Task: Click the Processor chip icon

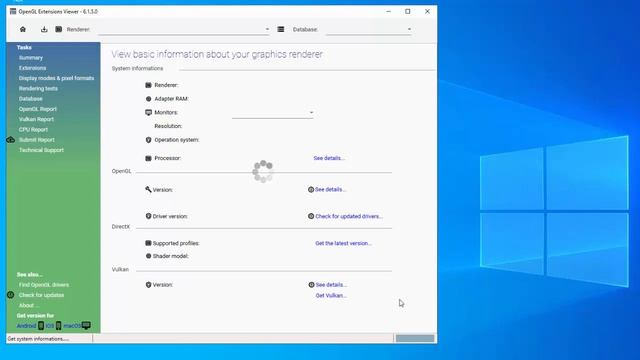Action: (149, 158)
